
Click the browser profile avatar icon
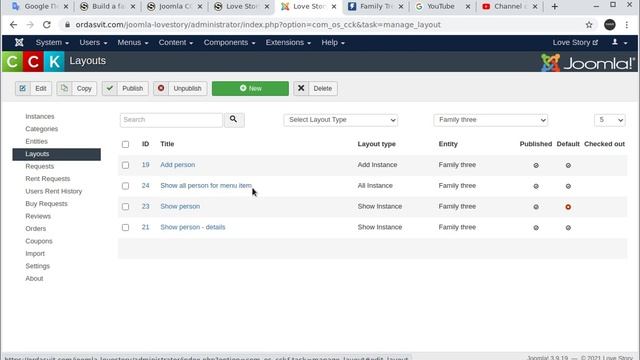609,25
